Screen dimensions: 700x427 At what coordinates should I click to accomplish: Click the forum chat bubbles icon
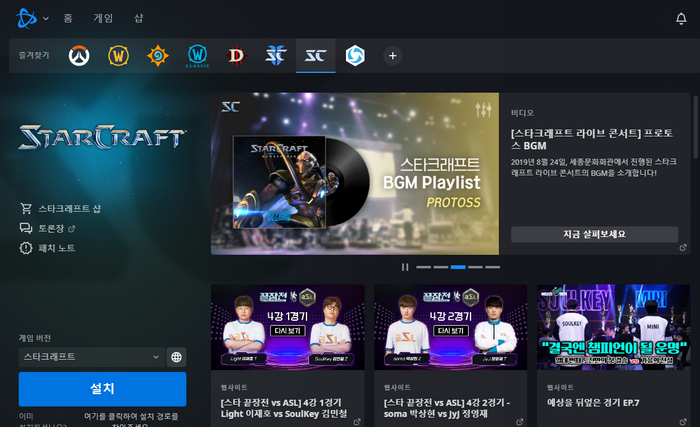(26, 228)
